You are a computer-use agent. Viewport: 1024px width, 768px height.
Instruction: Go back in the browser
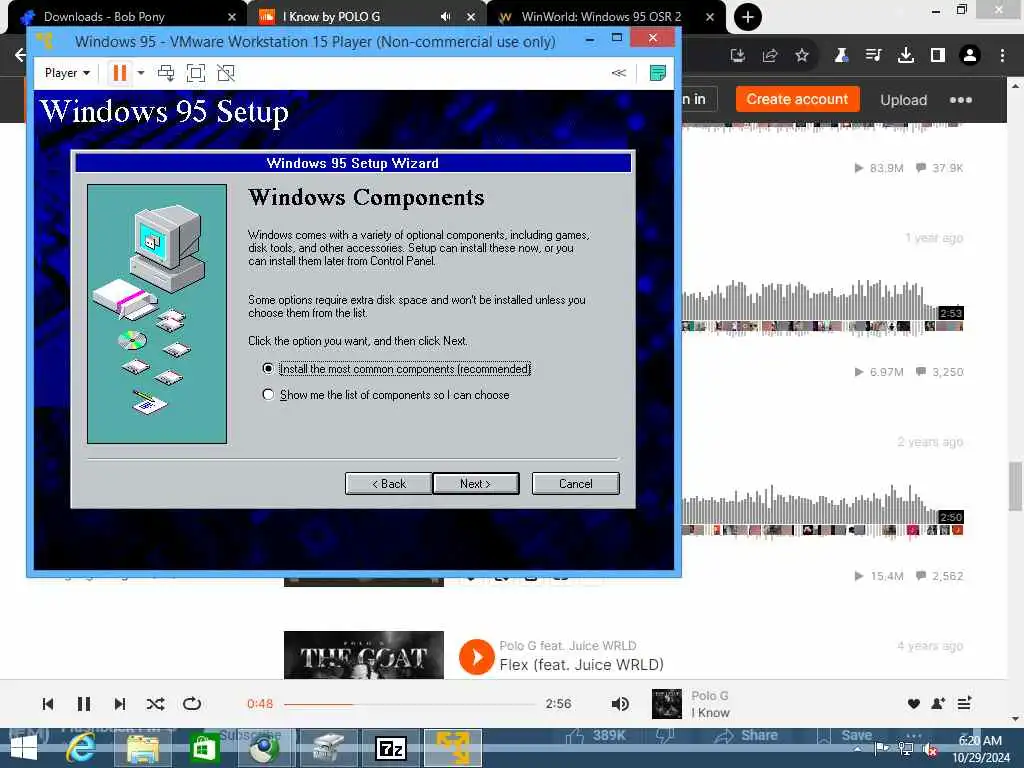[x=20, y=55]
